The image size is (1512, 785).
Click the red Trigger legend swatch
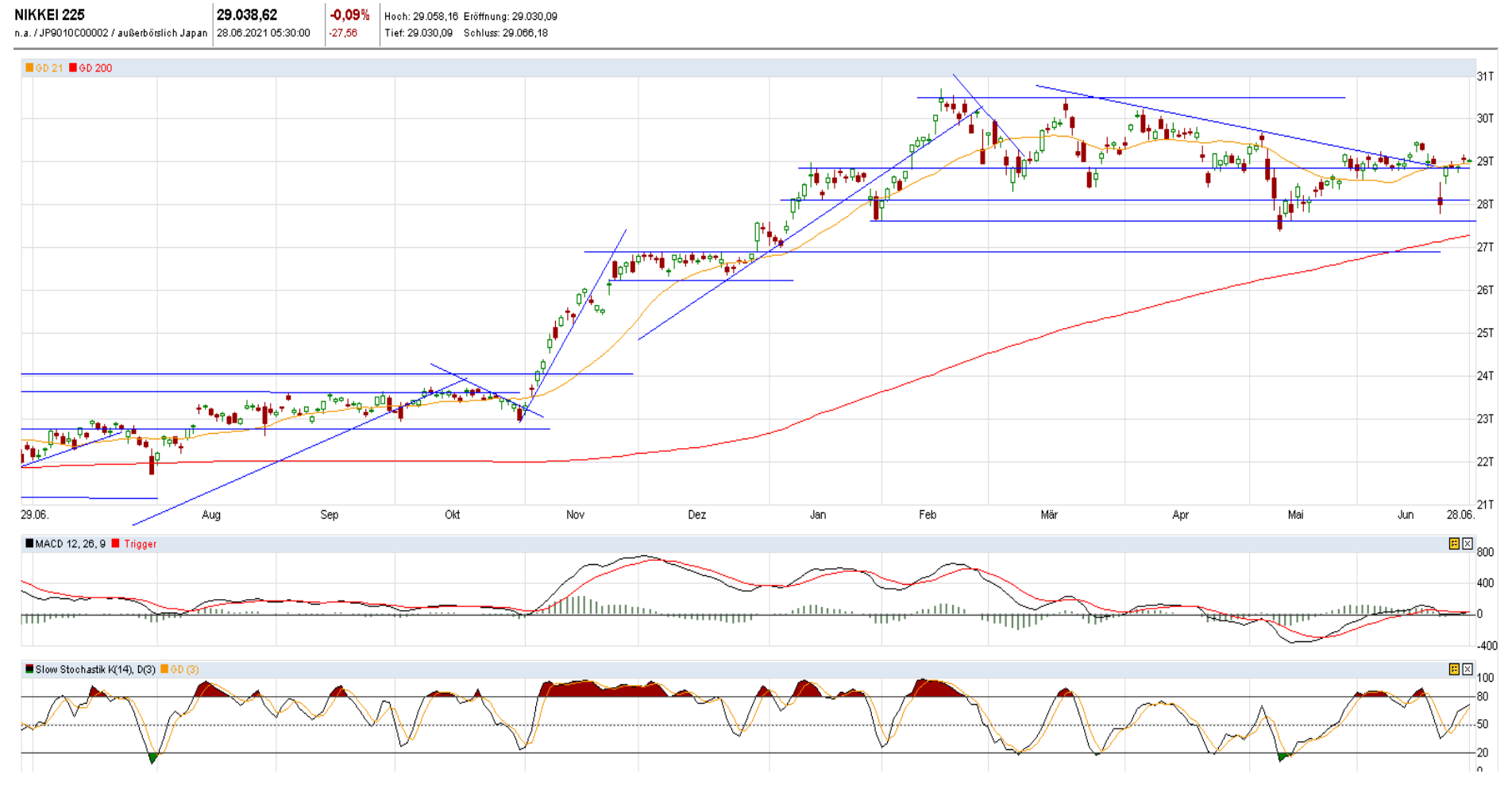point(116,544)
